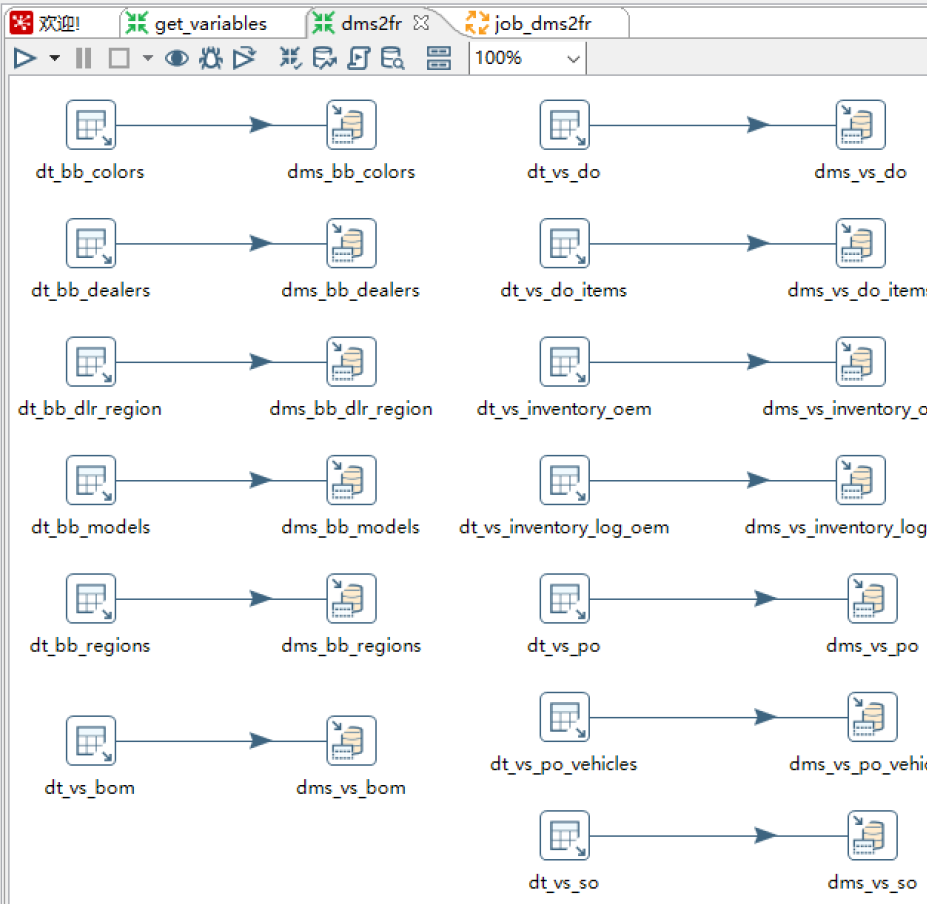
Task: Select dms_bb_dlr_region output step
Action: pos(351,361)
